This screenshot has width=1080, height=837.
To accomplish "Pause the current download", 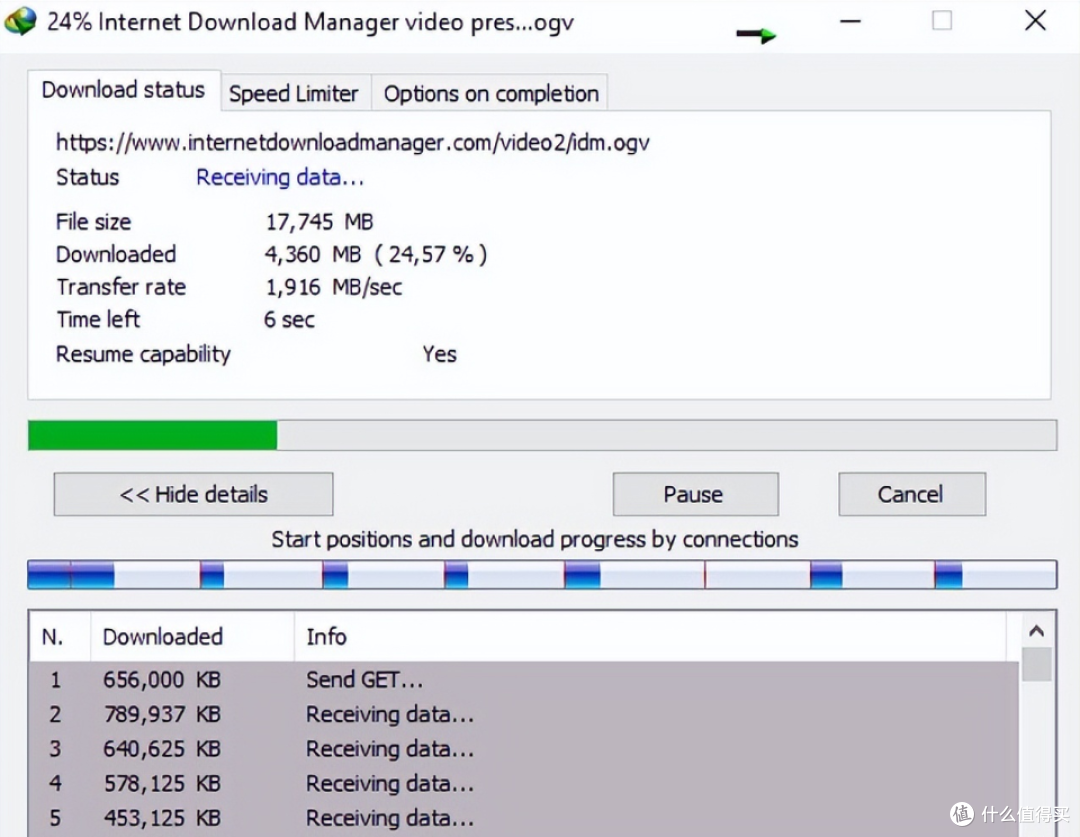I will pos(694,494).
